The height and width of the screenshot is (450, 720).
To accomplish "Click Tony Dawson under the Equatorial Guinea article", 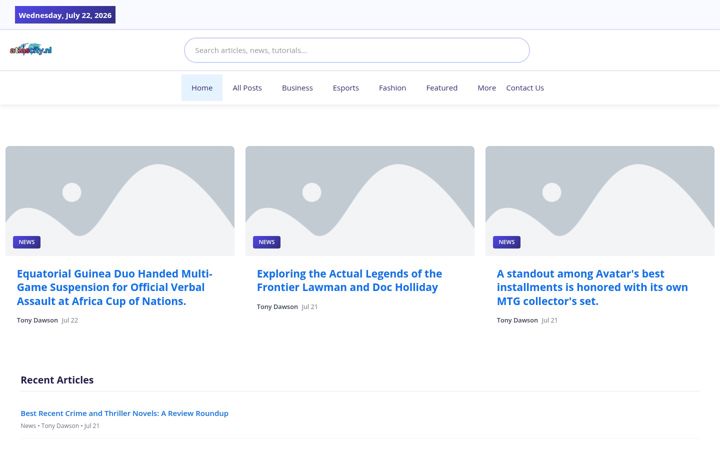I will [37, 321].
